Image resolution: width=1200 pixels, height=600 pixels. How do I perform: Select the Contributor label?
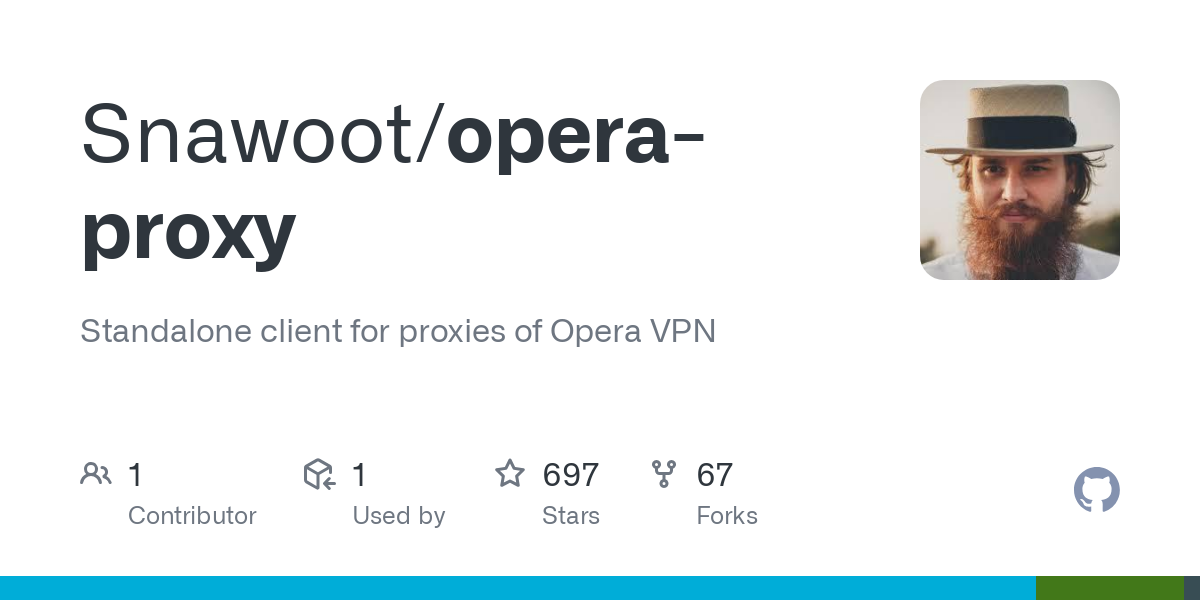coord(192,516)
